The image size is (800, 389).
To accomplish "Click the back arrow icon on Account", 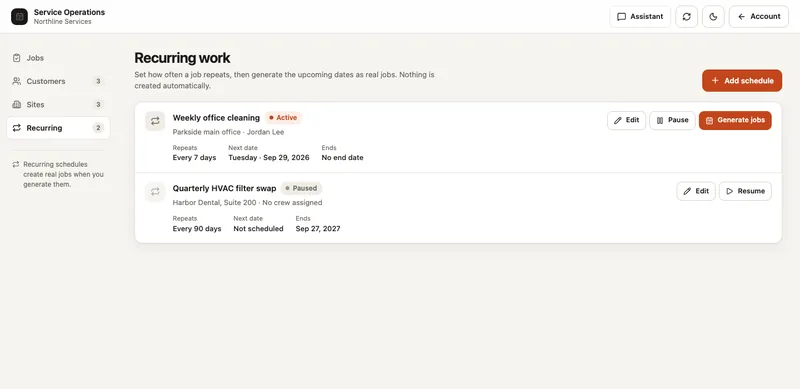I will [741, 16].
